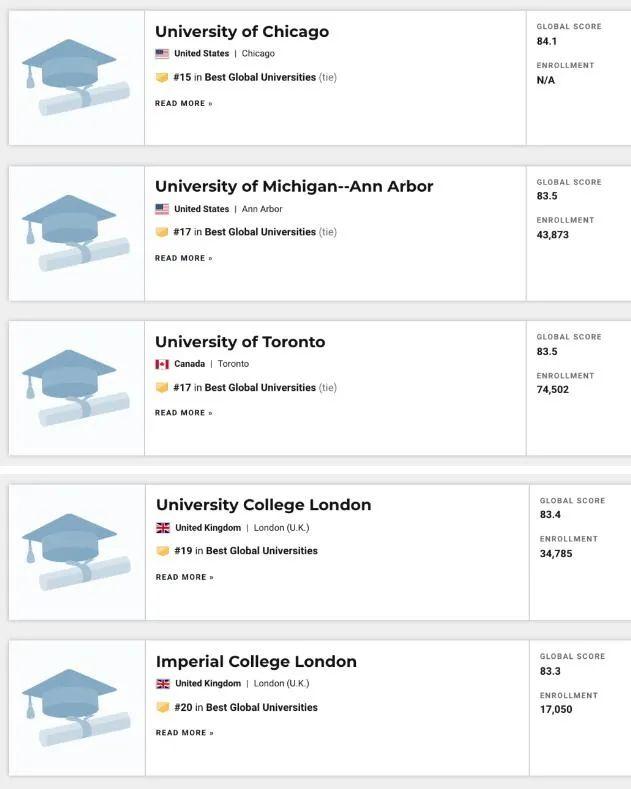Open the Imperial College London title link
The image size is (631, 789).
pyautogui.click(x=256, y=662)
